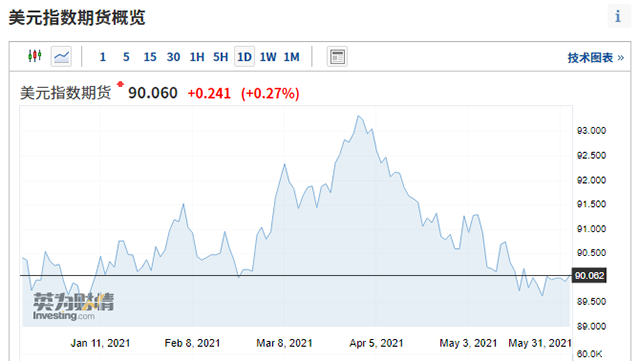This screenshot has height=361, width=640.
Task: Set the chart to 1W weekly
Action: pyautogui.click(x=268, y=57)
